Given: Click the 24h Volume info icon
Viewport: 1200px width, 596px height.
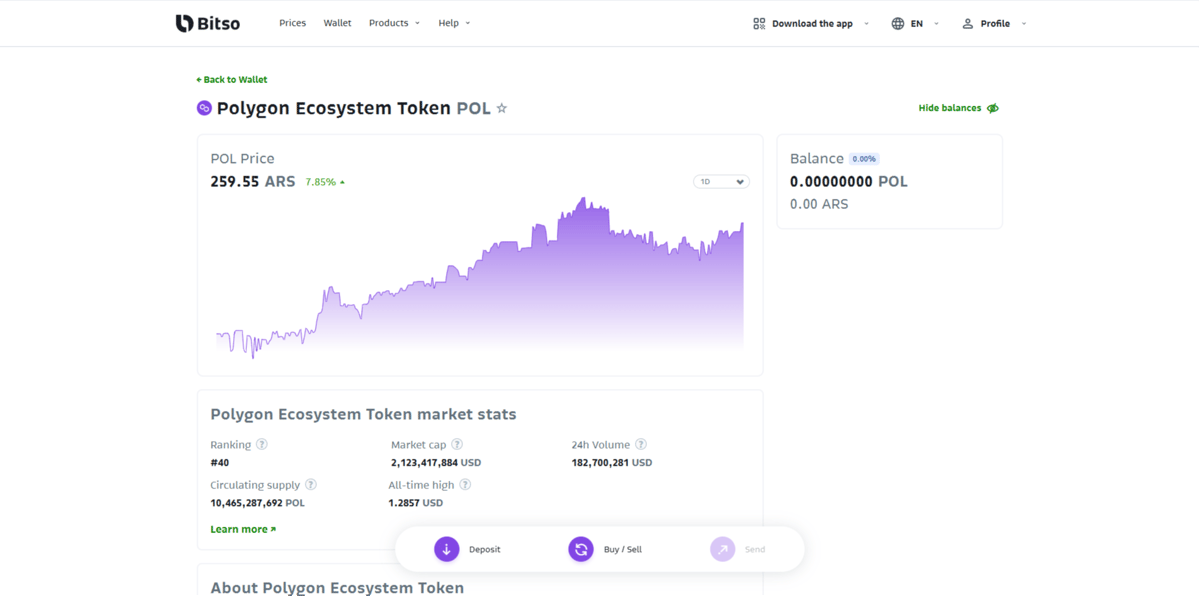Looking at the screenshot, I should point(641,444).
